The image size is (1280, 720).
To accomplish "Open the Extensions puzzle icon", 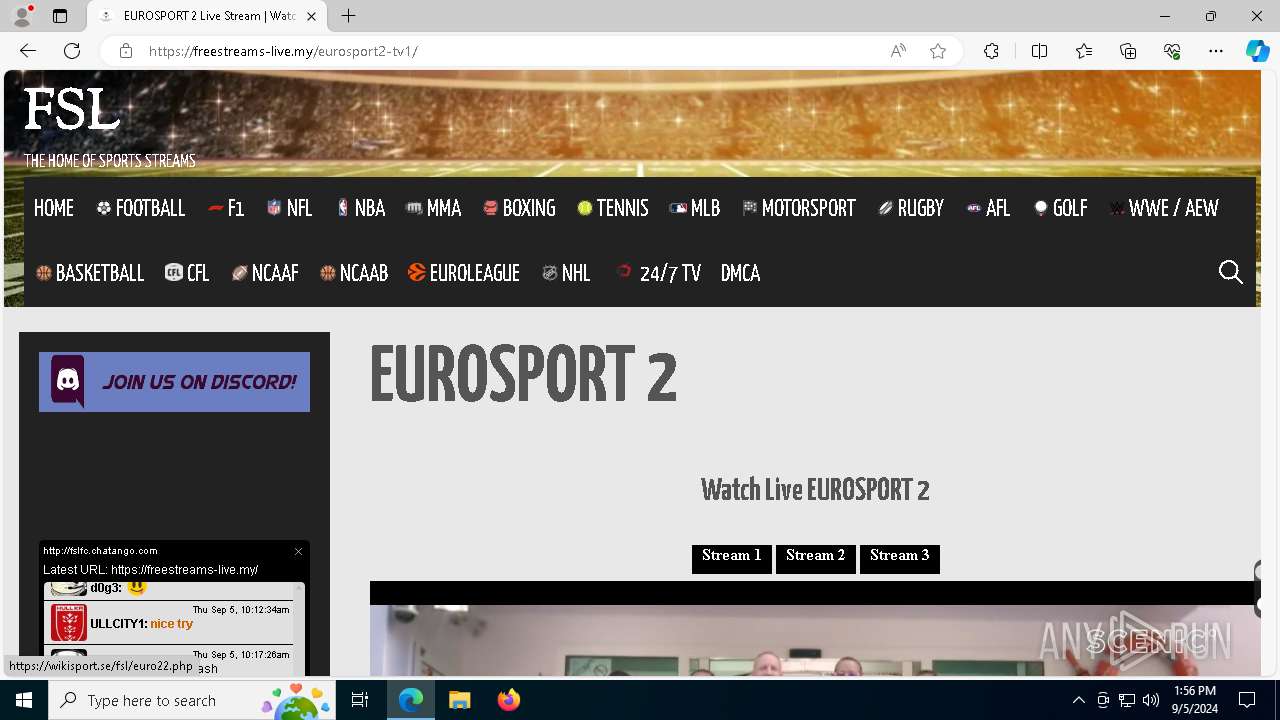I will [x=991, y=51].
